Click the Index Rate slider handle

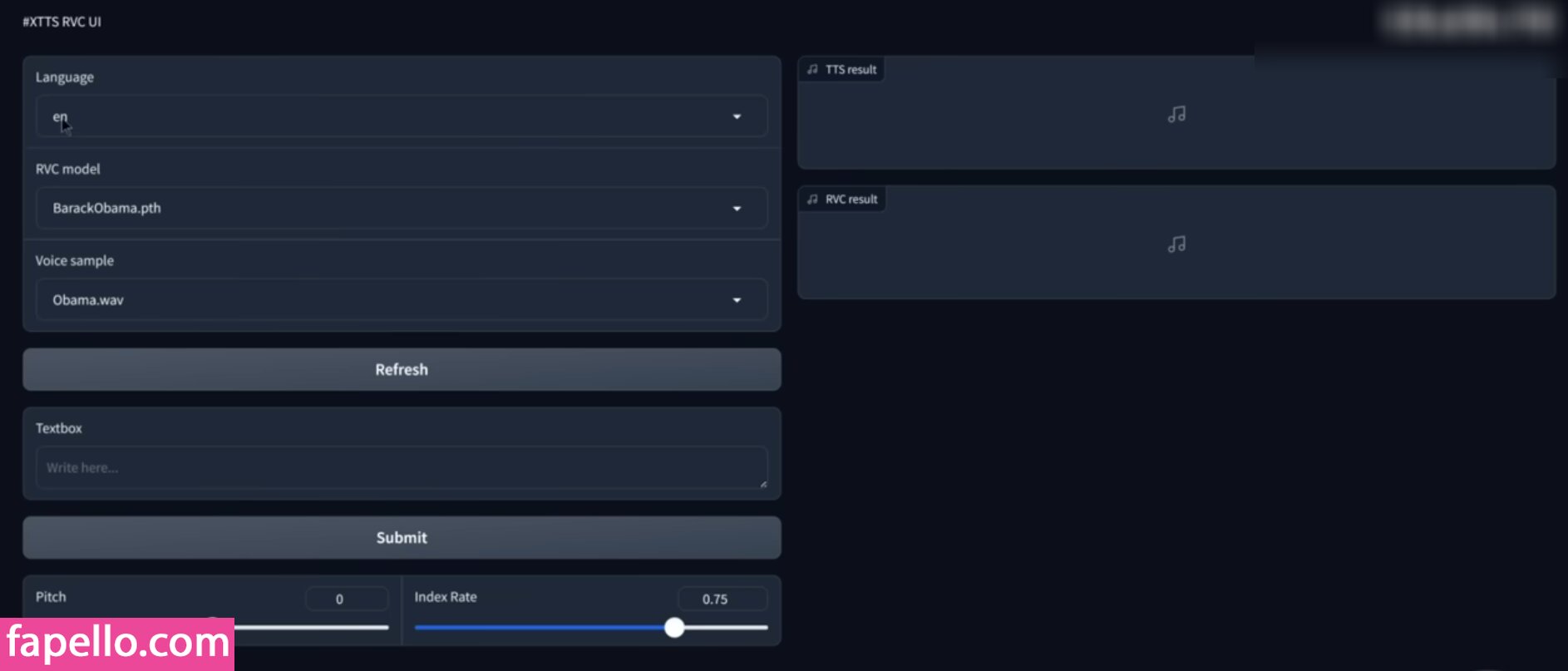[x=674, y=628]
